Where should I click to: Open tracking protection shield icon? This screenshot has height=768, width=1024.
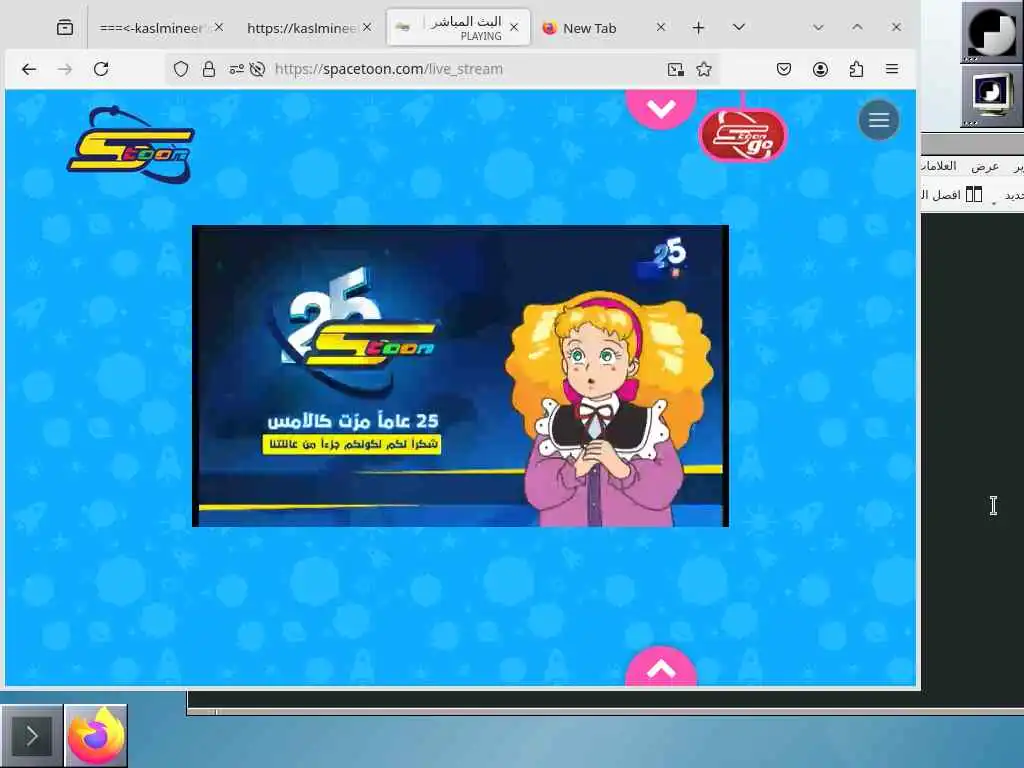[x=181, y=69]
